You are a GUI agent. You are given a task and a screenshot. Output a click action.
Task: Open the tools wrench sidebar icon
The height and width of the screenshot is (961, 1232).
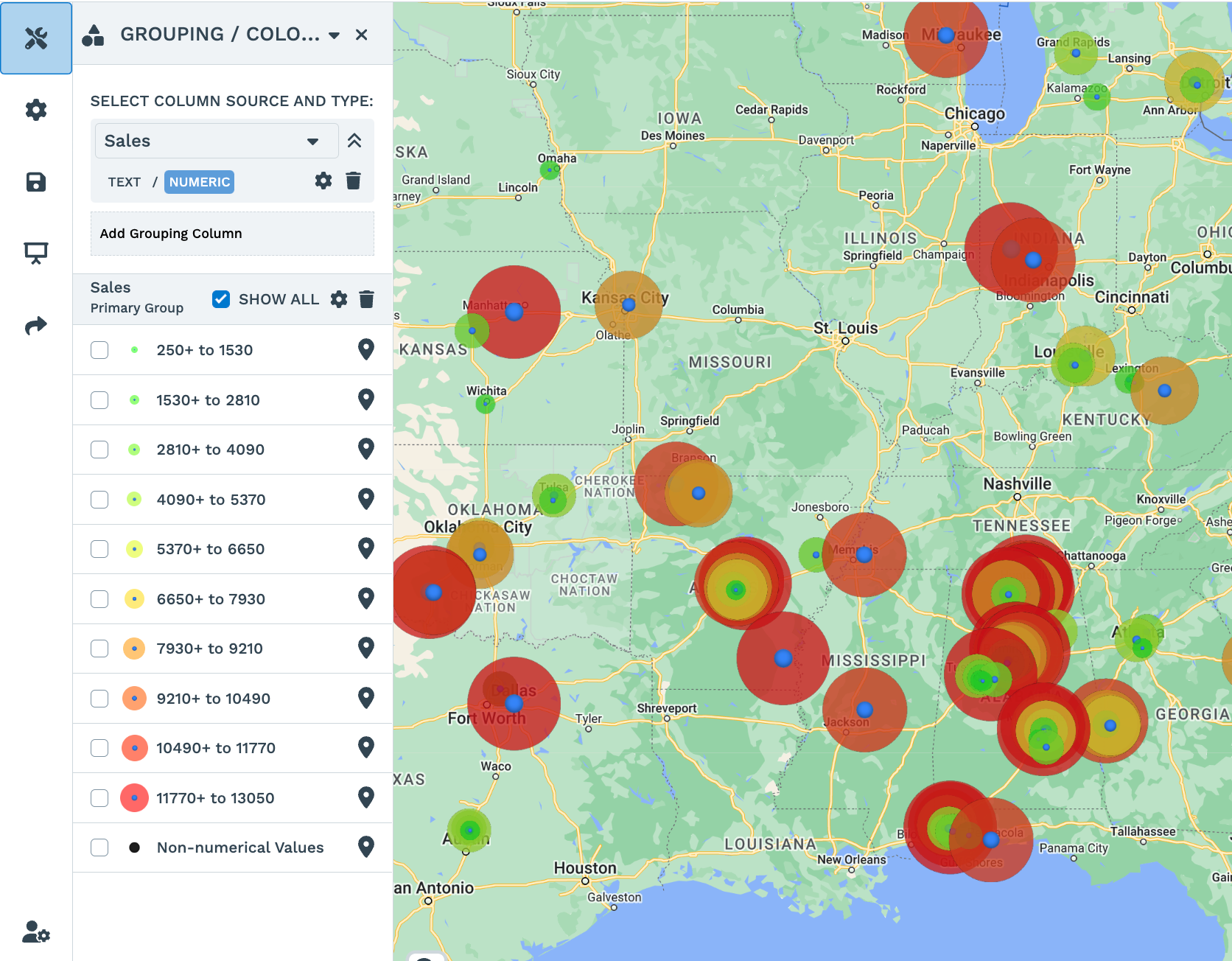35,38
